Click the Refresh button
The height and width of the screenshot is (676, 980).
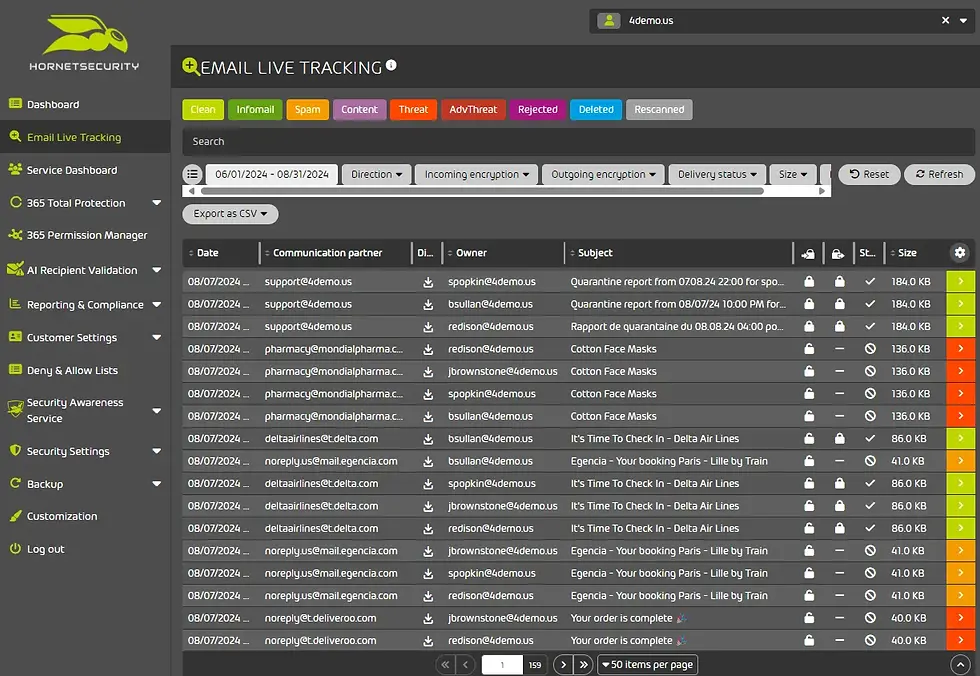pos(939,174)
